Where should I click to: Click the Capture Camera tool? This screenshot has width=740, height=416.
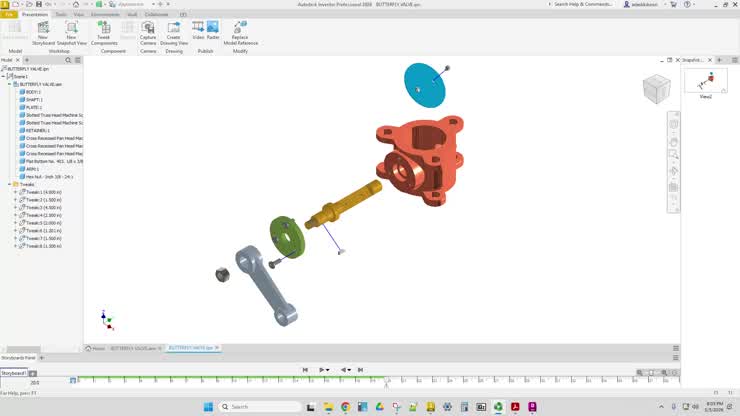[148, 33]
